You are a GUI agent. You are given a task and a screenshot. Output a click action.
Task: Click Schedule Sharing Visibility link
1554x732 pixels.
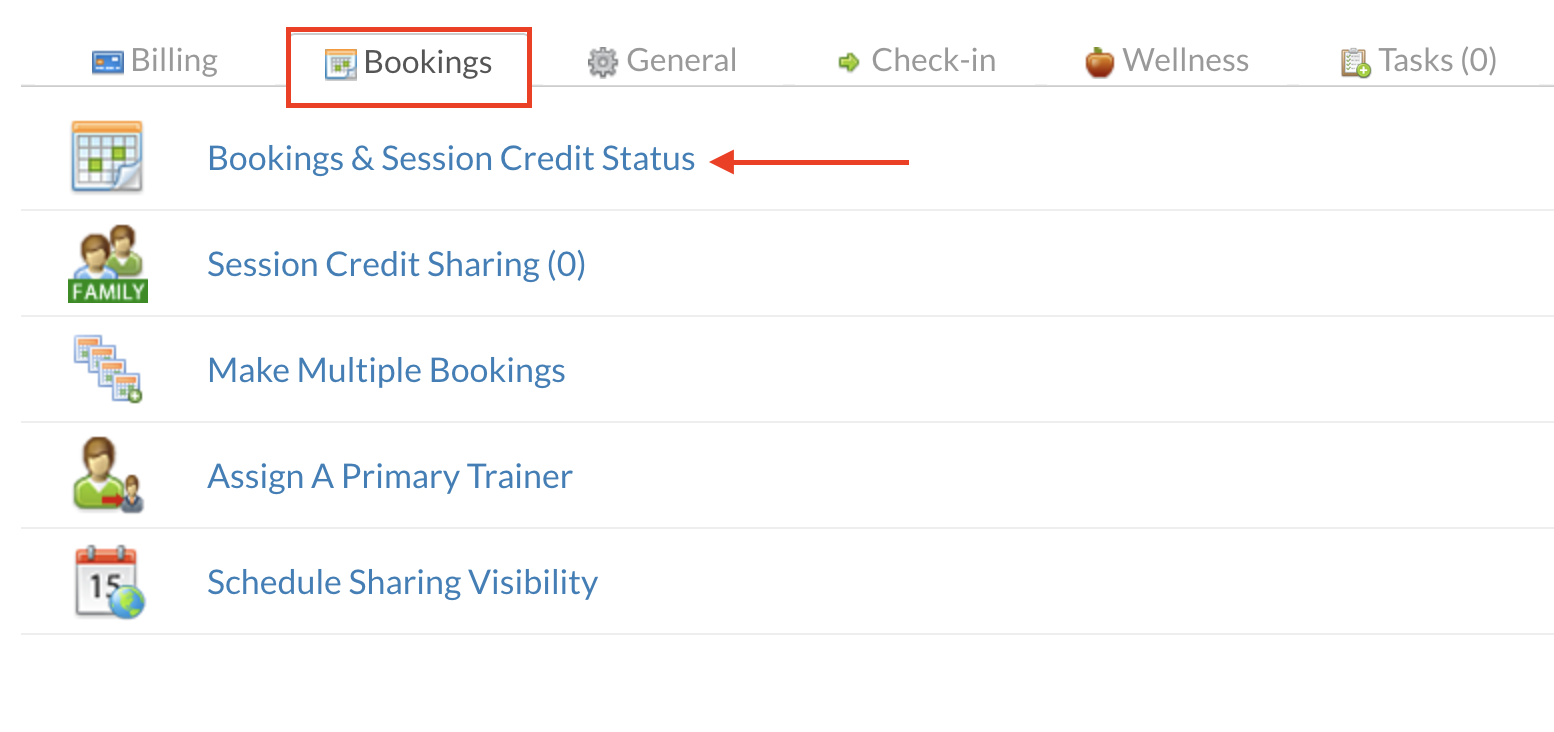402,583
